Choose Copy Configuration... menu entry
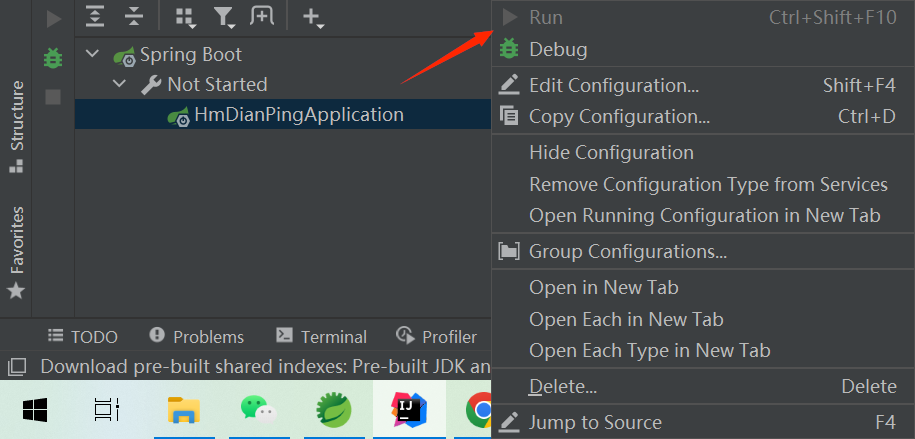 pyautogui.click(x=703, y=116)
